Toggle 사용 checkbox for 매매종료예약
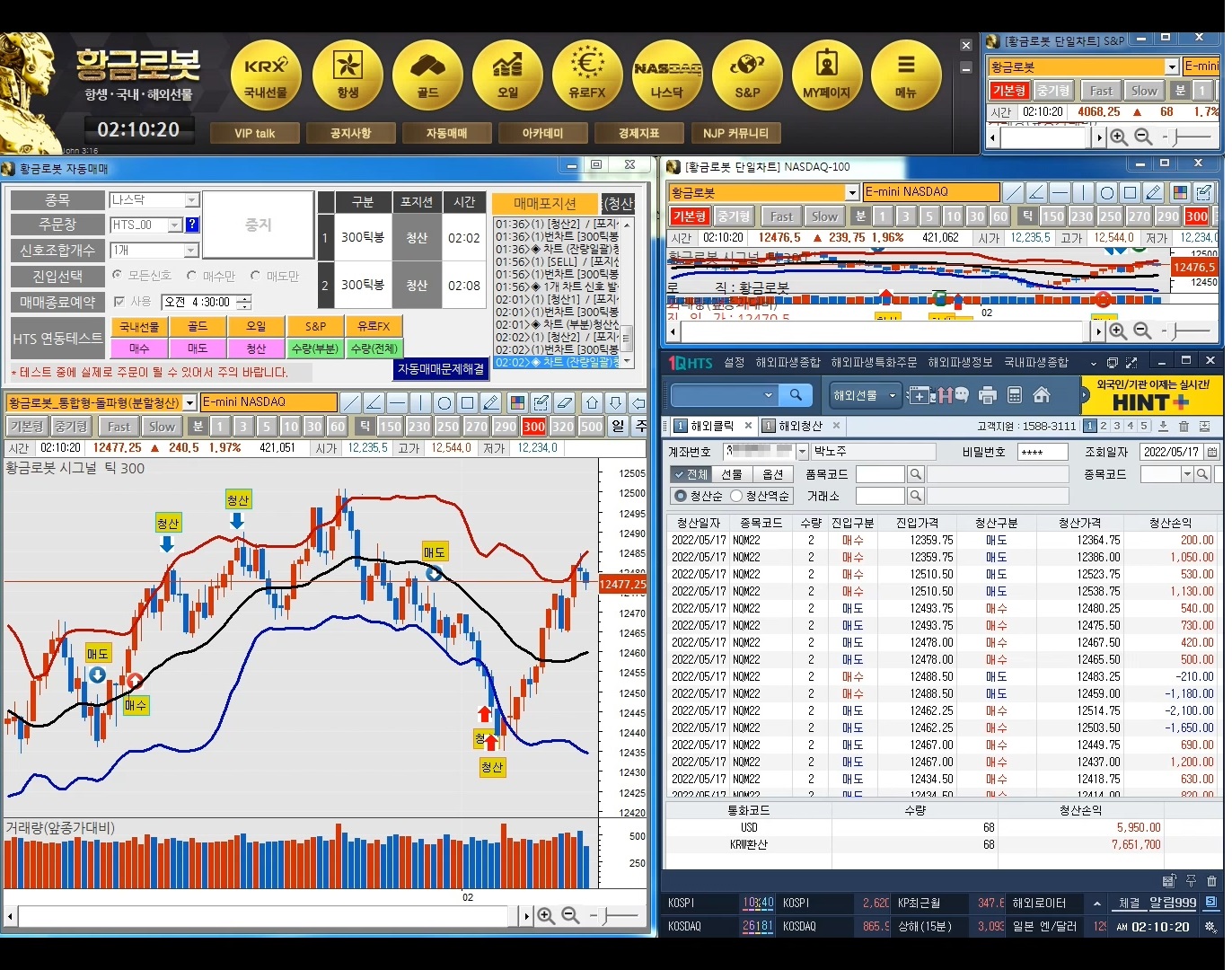 [x=119, y=302]
